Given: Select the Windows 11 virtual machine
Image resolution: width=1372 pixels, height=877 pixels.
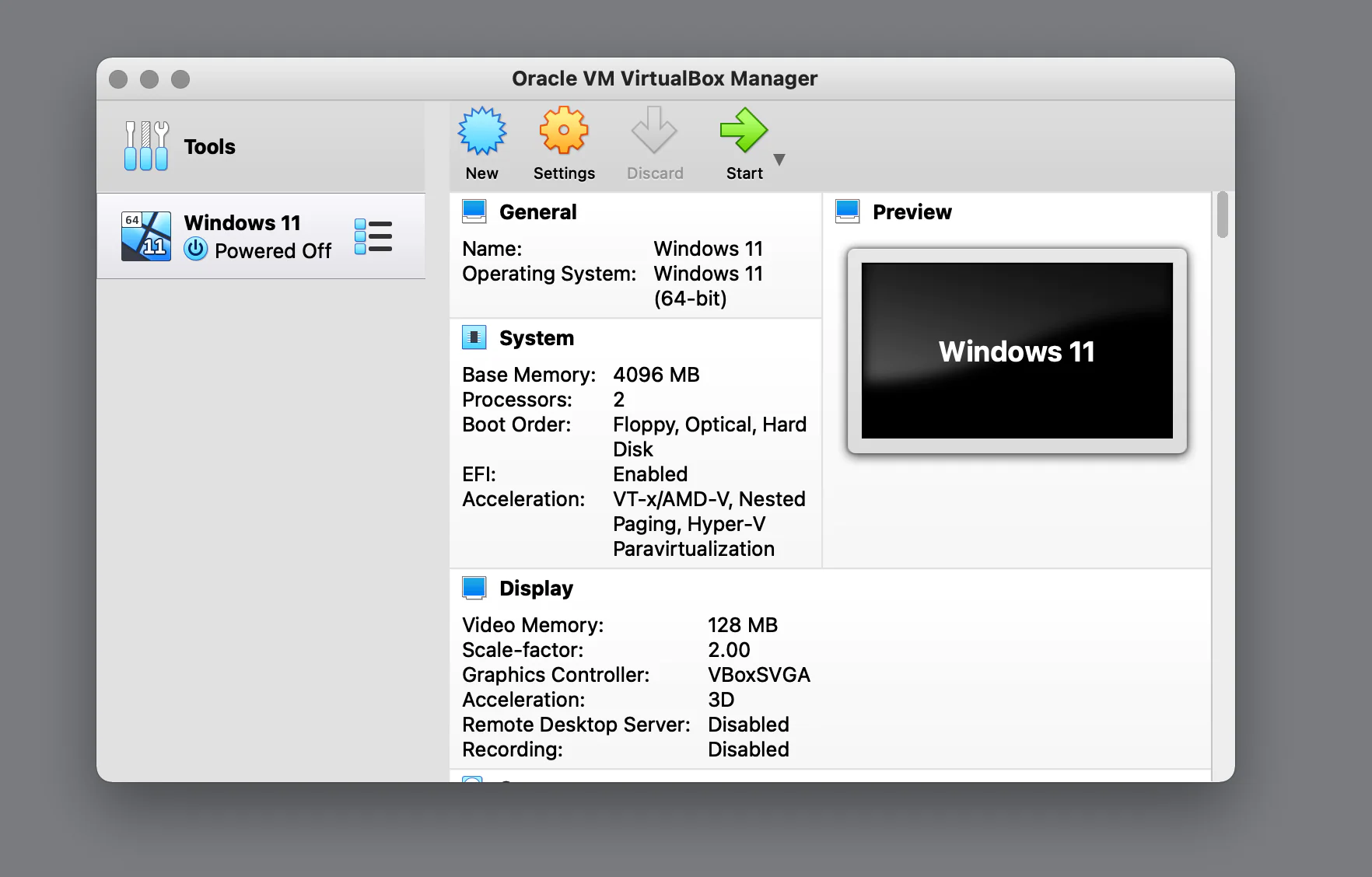Looking at the screenshot, I should point(242,223).
